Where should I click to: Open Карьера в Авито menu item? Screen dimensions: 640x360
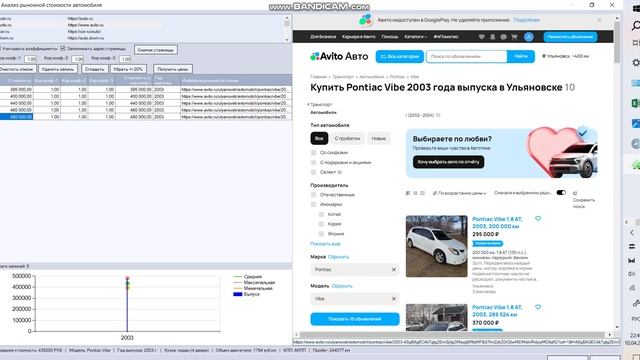[359, 37]
